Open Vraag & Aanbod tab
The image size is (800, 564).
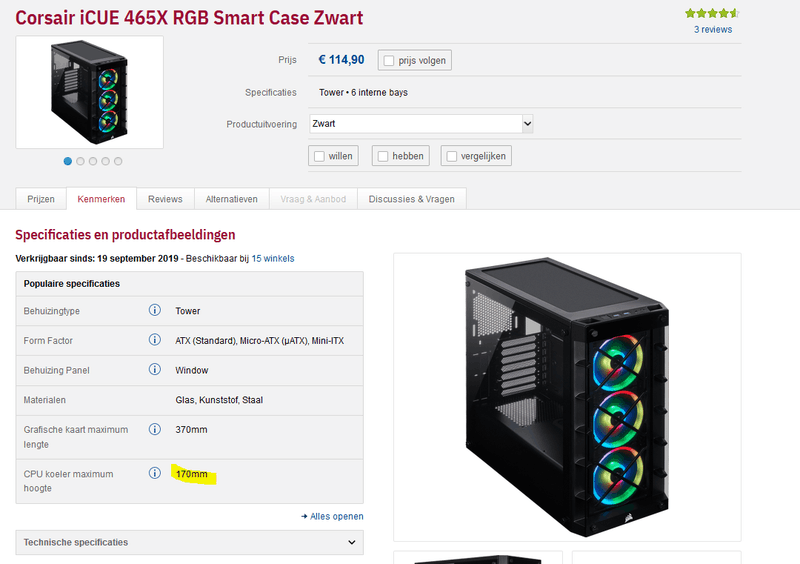pyautogui.click(x=313, y=199)
